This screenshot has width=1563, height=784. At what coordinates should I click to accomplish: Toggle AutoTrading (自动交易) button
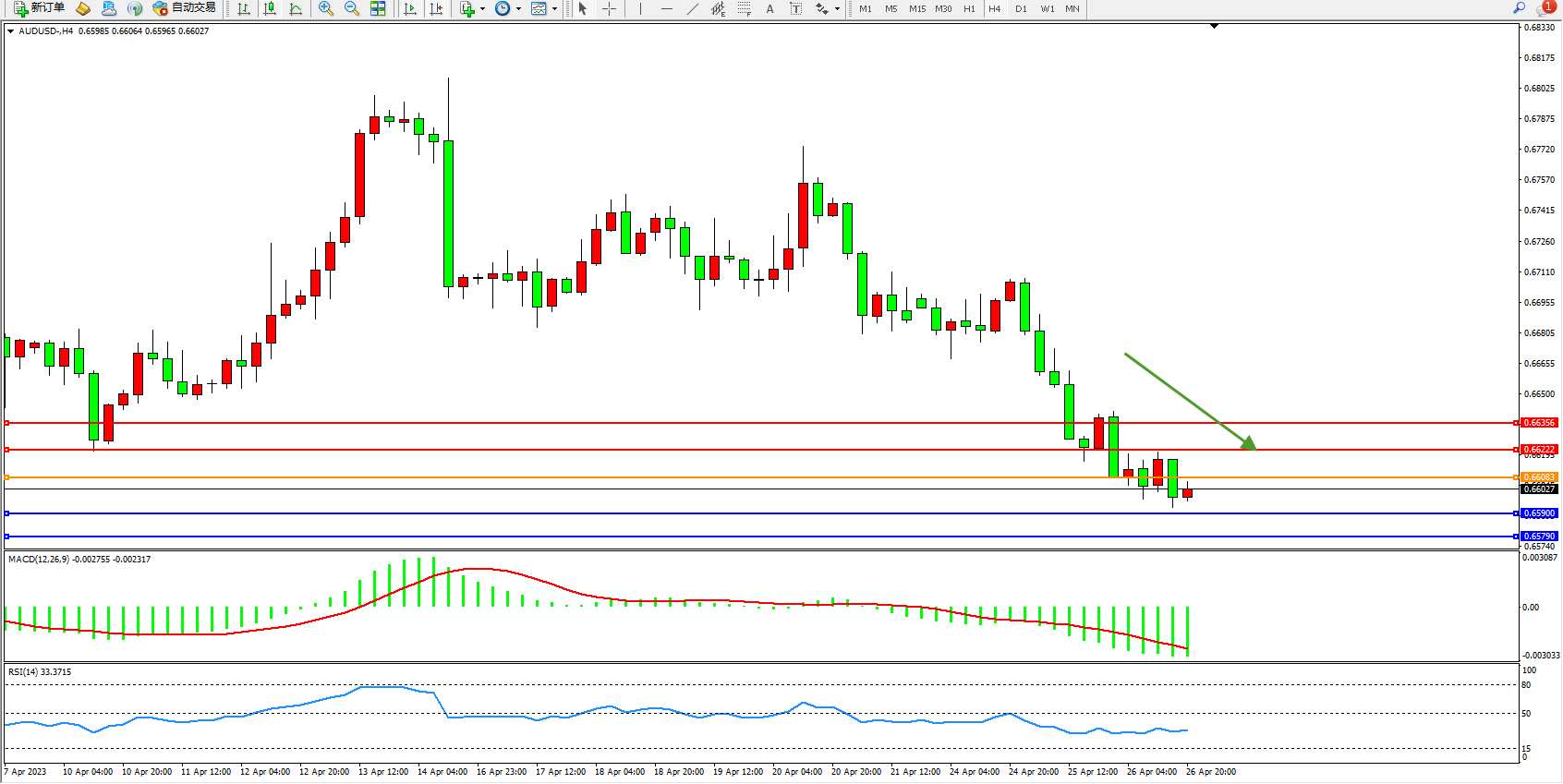[x=185, y=8]
